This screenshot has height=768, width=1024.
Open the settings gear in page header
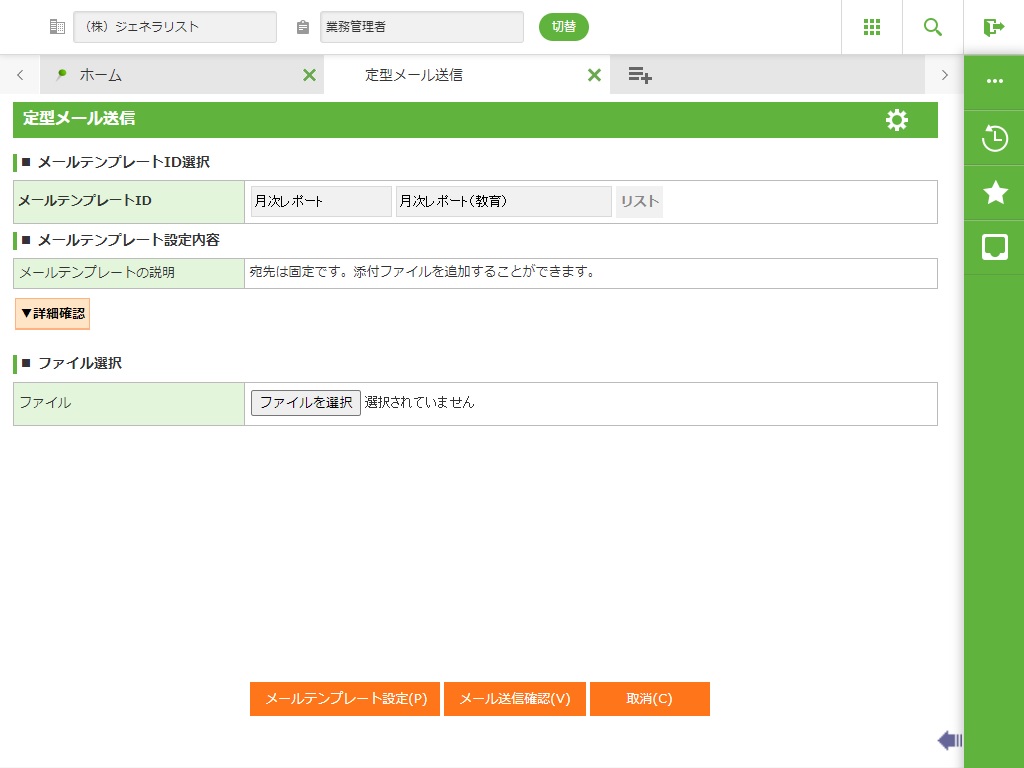click(x=897, y=120)
